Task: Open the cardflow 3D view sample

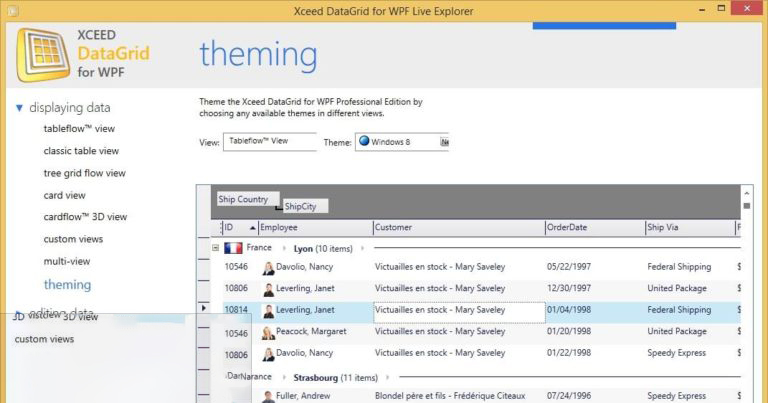Action: pos(85,217)
